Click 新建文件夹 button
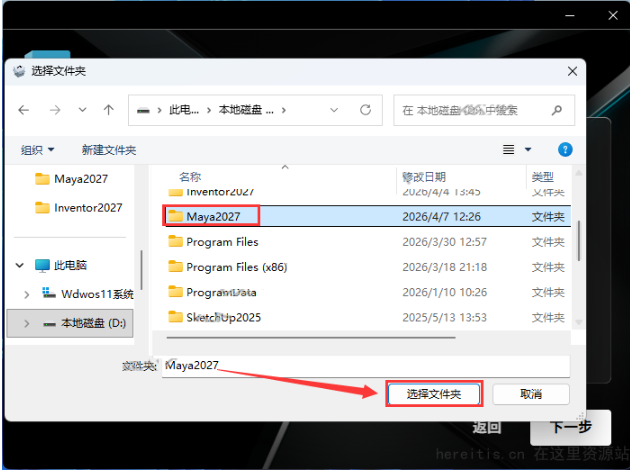Image resolution: width=630 pixels, height=470 pixels. pos(109,150)
